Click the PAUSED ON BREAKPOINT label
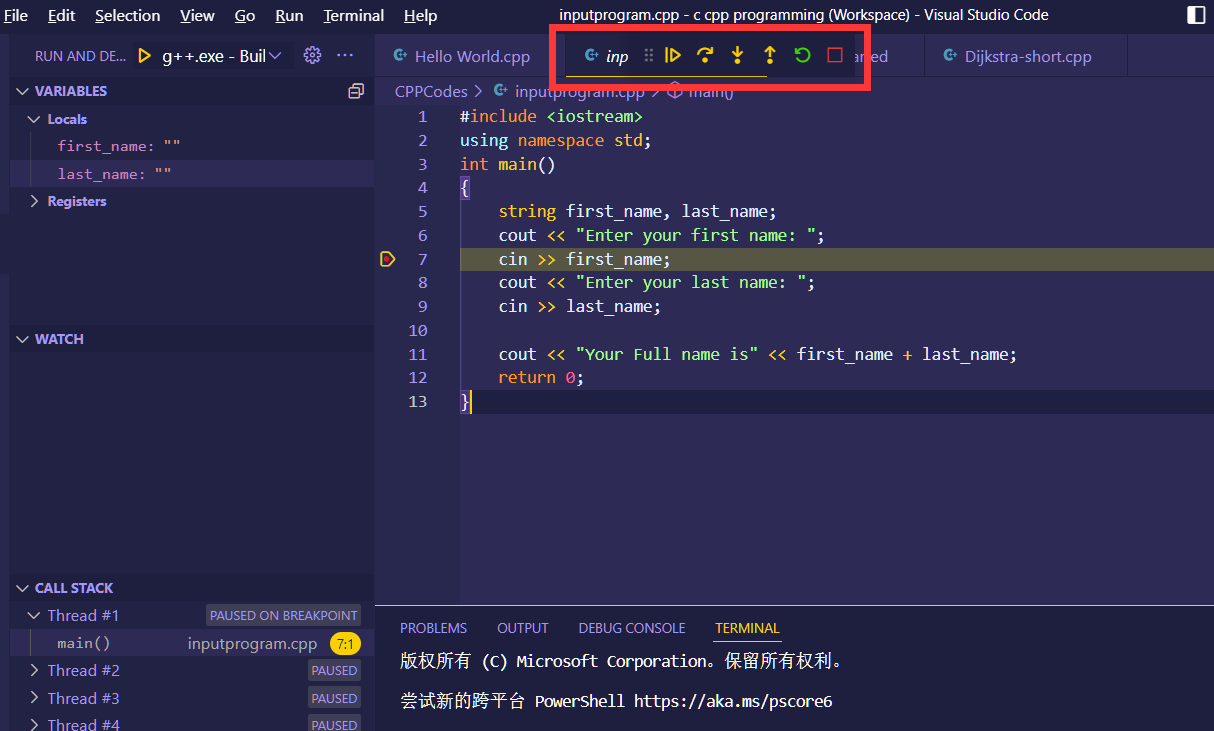This screenshot has height=731, width=1214. pyautogui.click(x=283, y=615)
